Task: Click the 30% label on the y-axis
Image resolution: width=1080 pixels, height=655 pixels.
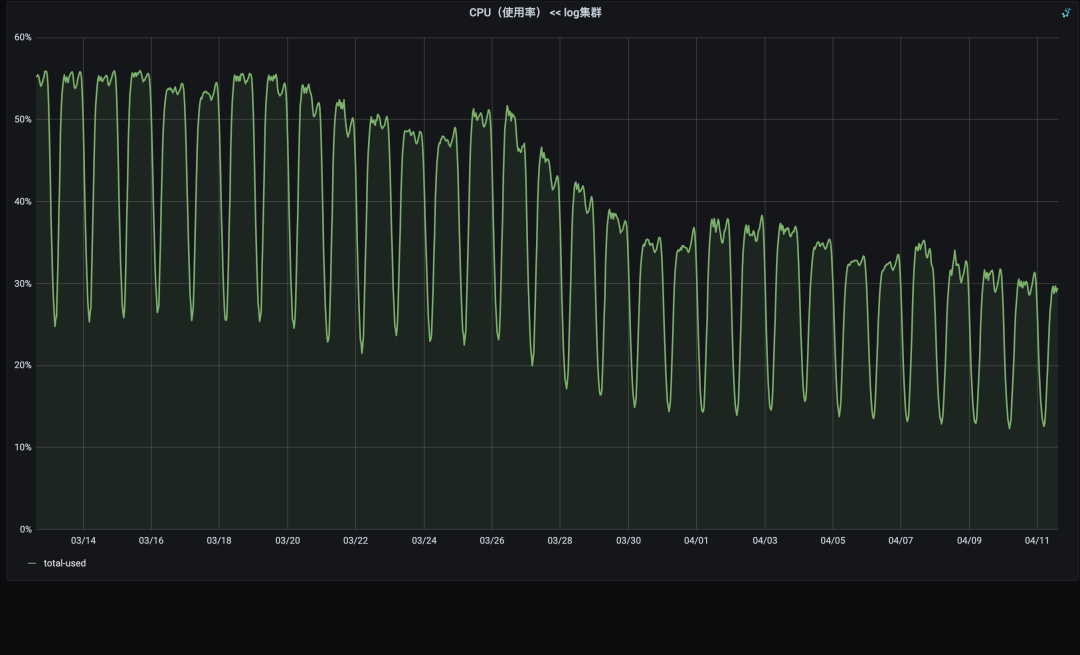Action: 23,284
